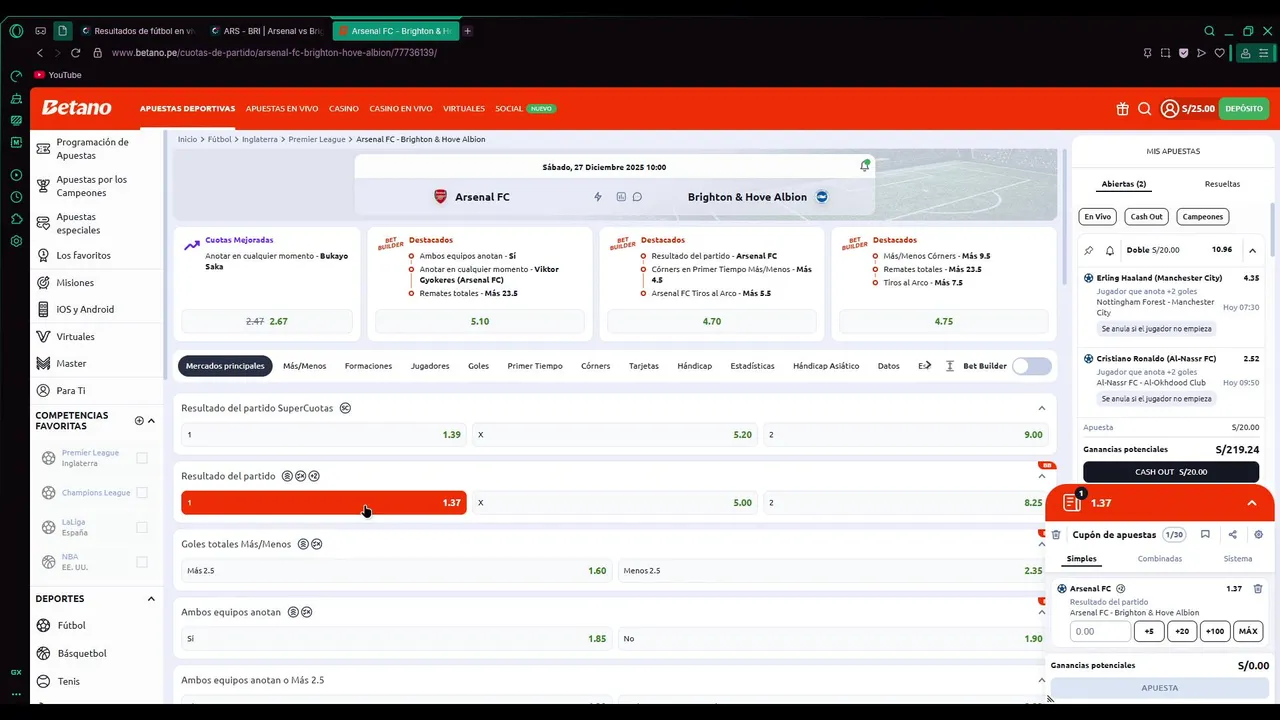
Task: Select the Cuotas Mejoradas 2.67 odds box
Action: [x=267, y=322]
